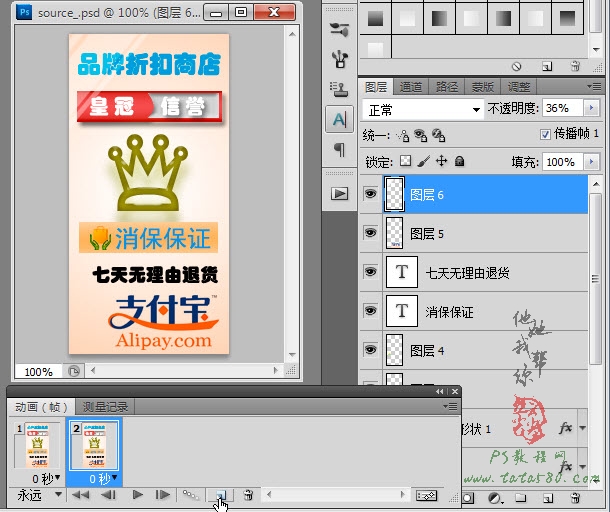Select animation frame 1 thumbnail

tap(37, 445)
